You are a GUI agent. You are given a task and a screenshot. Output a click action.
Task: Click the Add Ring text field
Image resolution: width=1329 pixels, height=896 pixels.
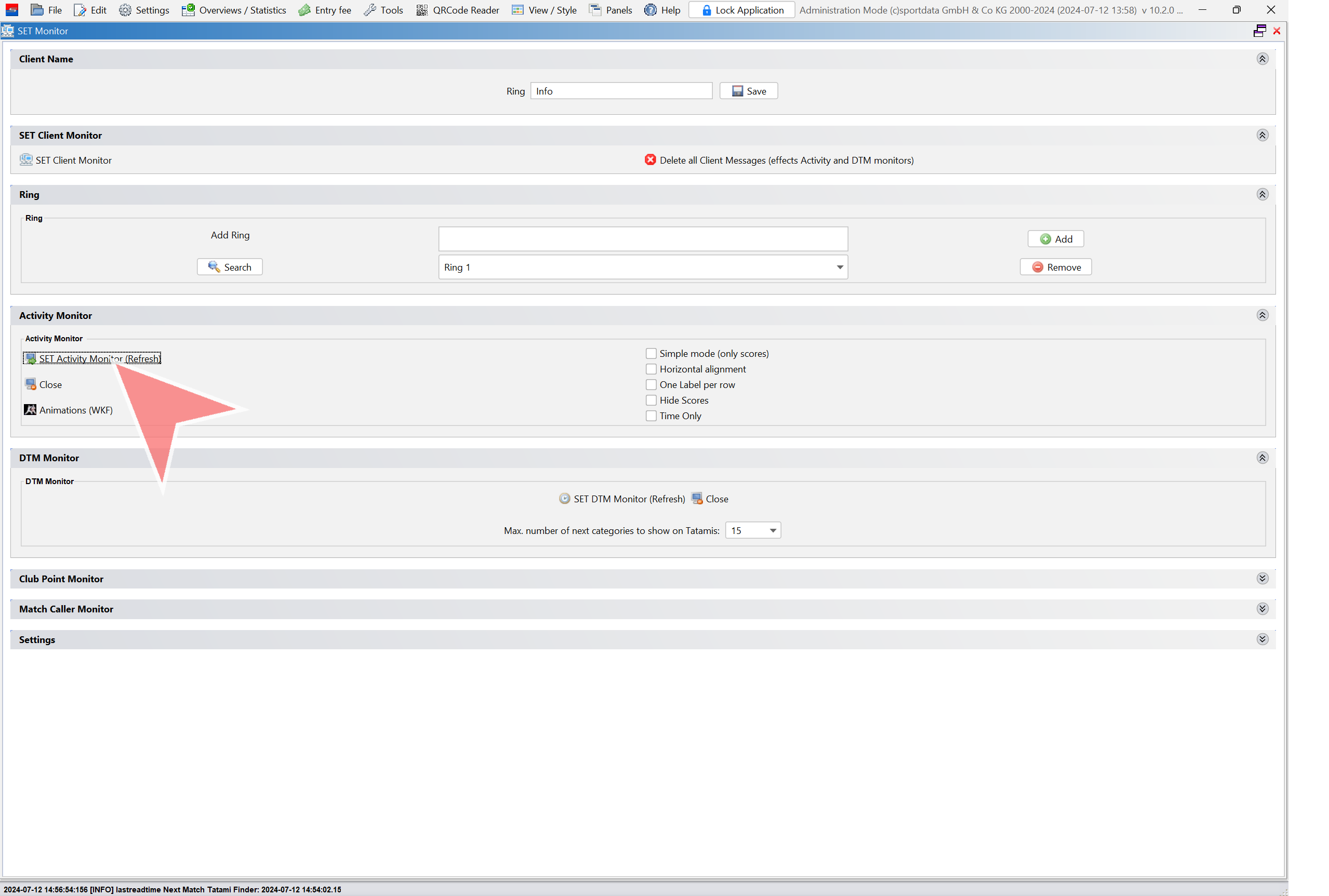[643, 239]
